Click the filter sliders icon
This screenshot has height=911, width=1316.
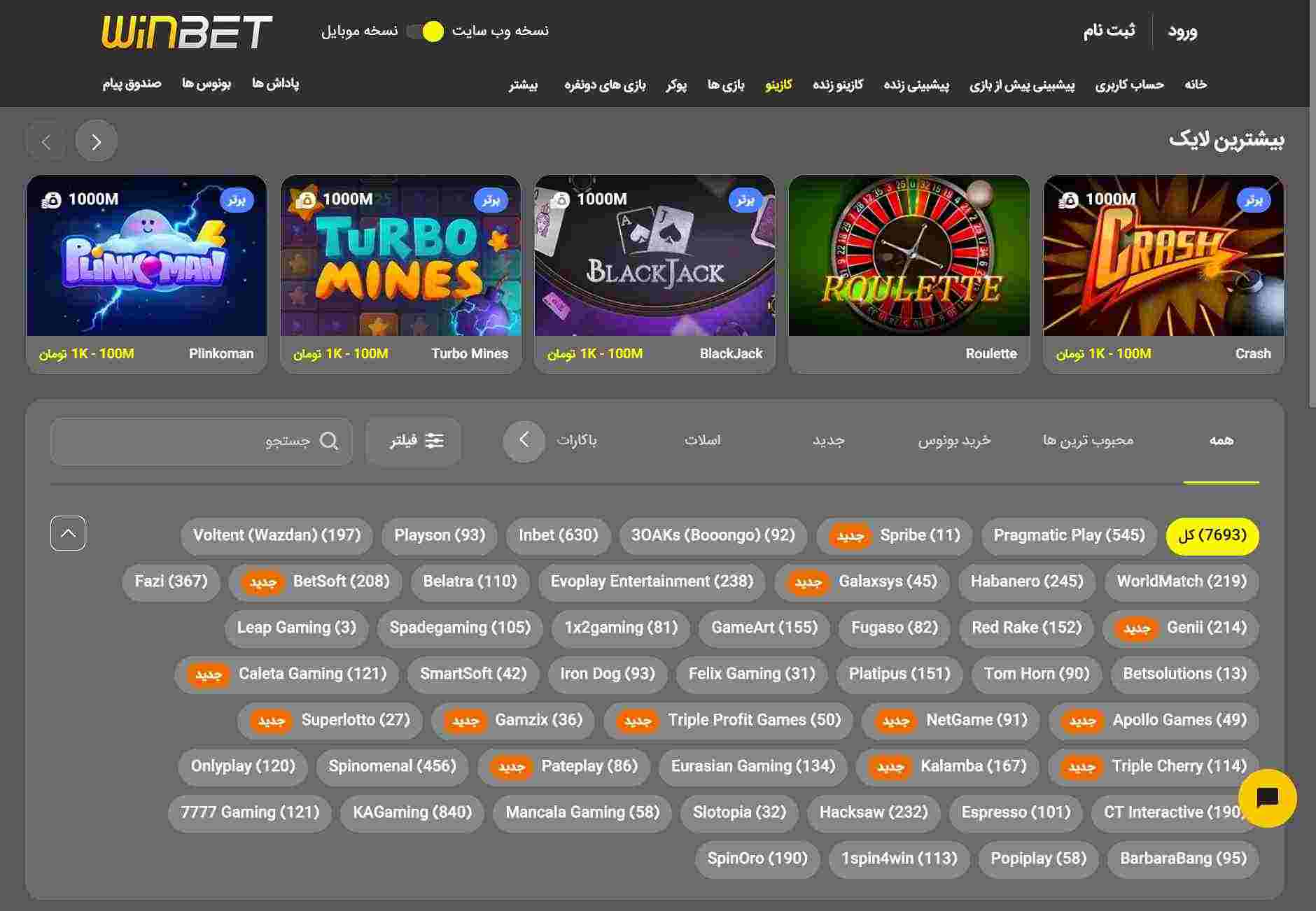click(x=435, y=441)
